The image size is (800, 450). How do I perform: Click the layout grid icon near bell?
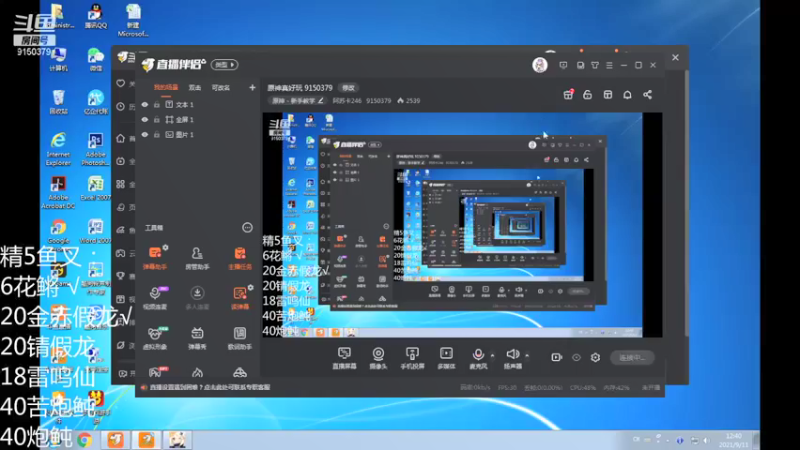click(x=608, y=95)
